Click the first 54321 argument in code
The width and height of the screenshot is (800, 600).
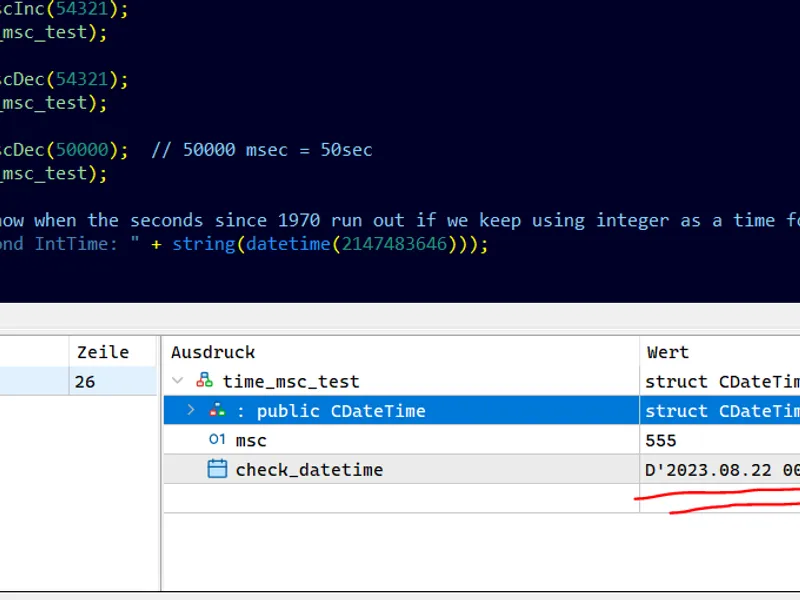(x=82, y=9)
